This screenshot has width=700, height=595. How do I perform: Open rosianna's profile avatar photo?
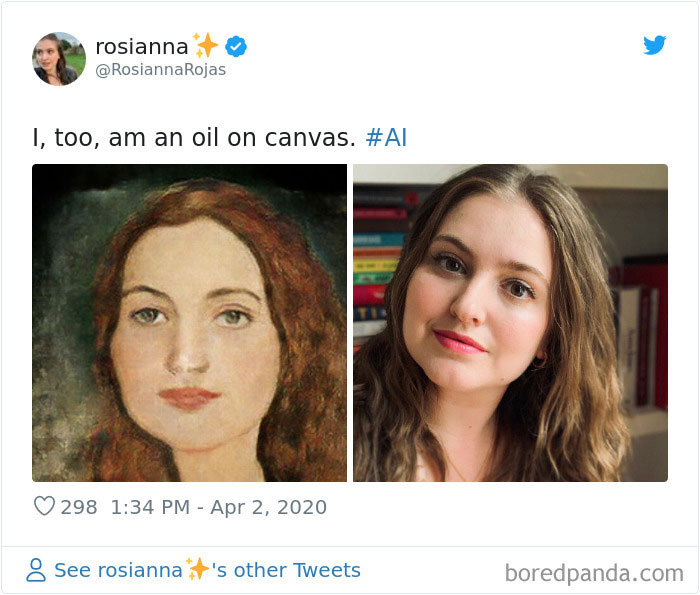click(x=59, y=59)
